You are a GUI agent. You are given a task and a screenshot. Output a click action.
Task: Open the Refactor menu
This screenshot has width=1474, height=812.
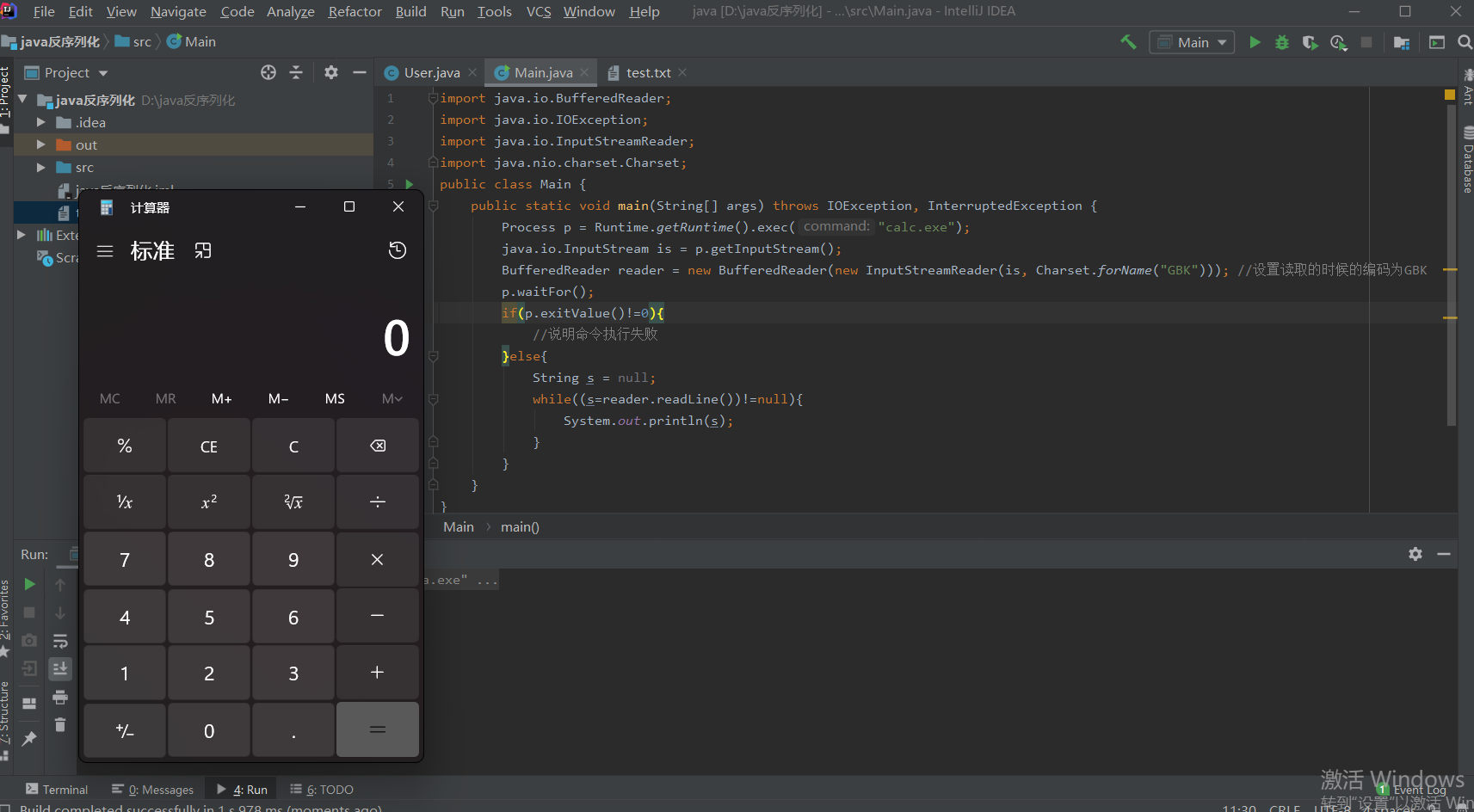click(x=355, y=11)
